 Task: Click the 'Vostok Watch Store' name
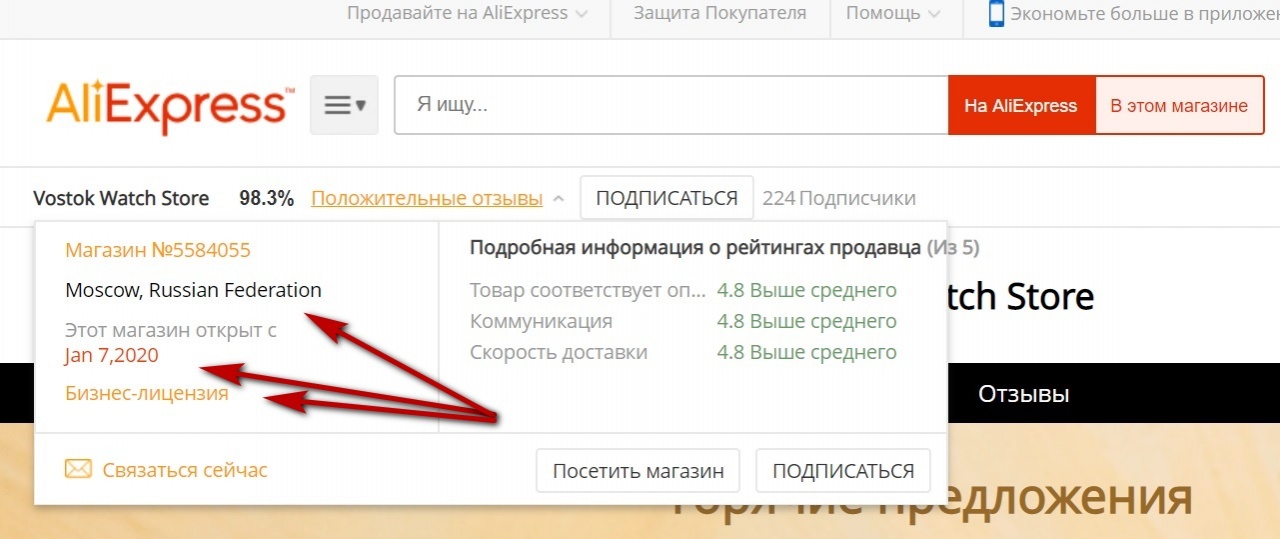(121, 198)
